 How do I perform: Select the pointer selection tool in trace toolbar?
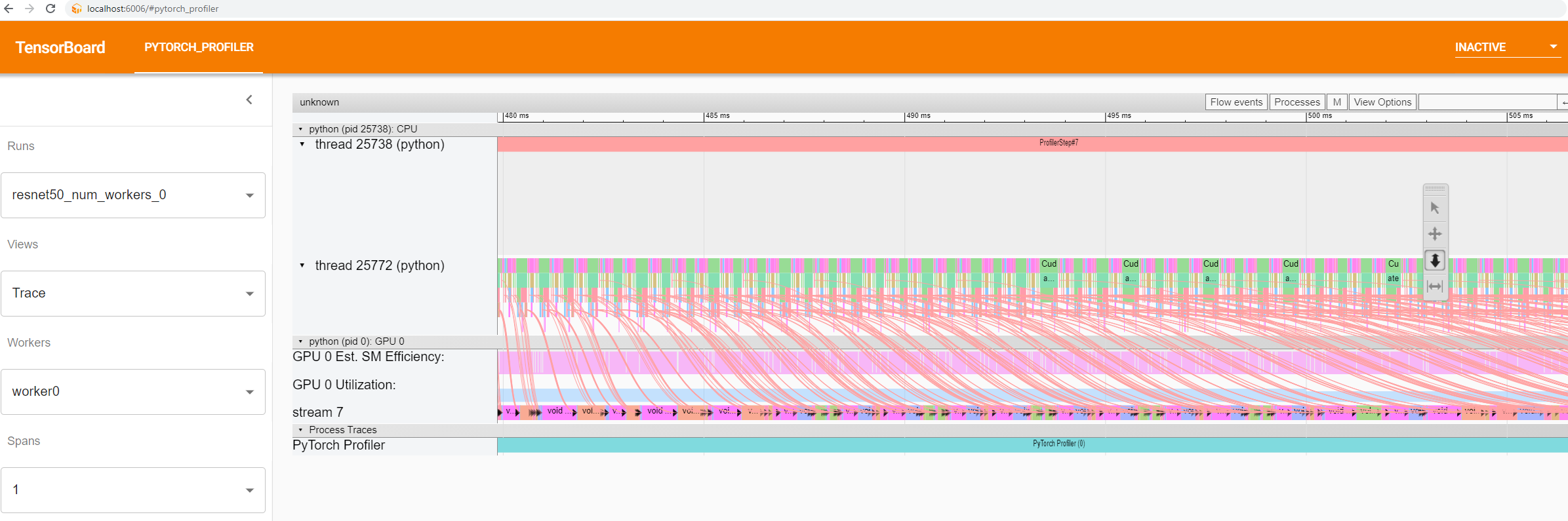pyautogui.click(x=1435, y=208)
